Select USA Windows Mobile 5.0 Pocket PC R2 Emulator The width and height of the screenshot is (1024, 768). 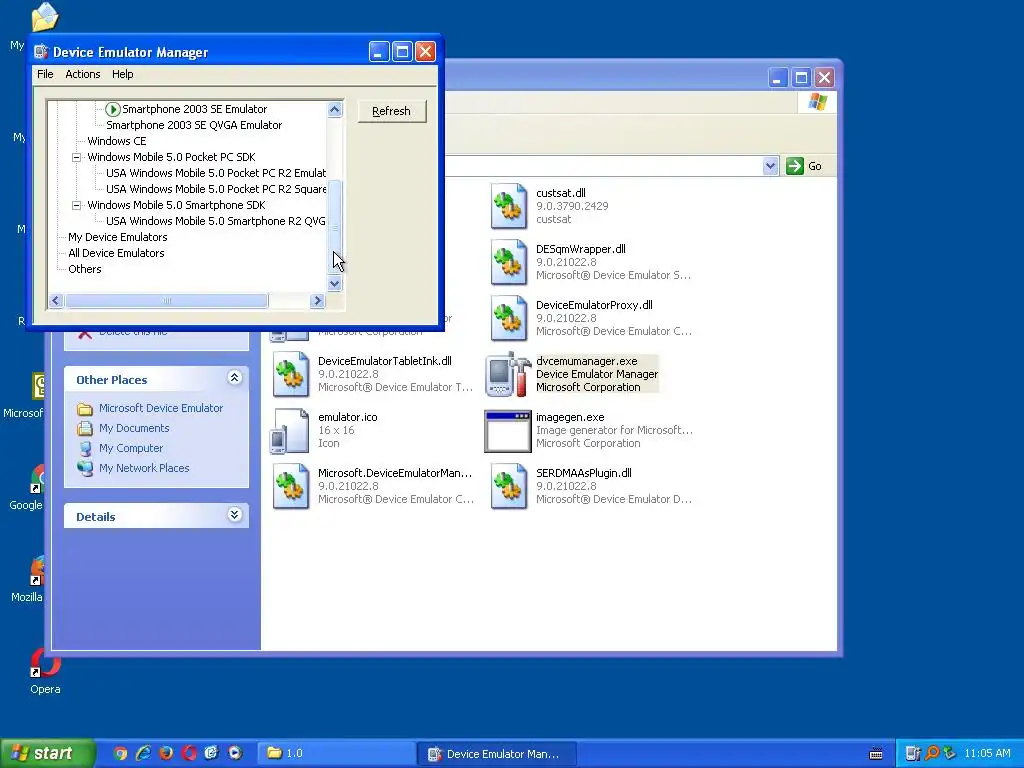pyautogui.click(x=216, y=173)
